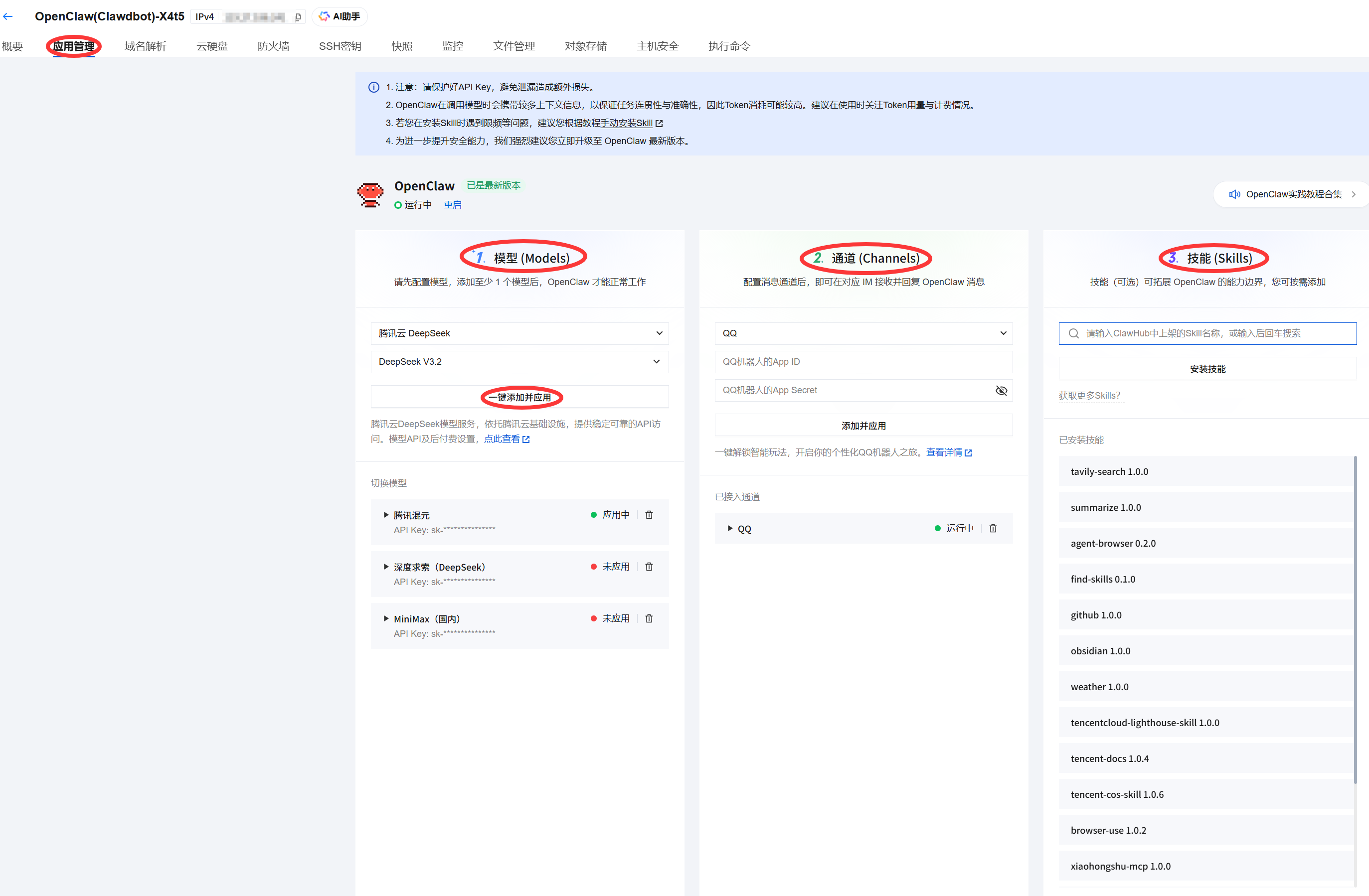Click the info icon in the notice banner

click(x=374, y=87)
